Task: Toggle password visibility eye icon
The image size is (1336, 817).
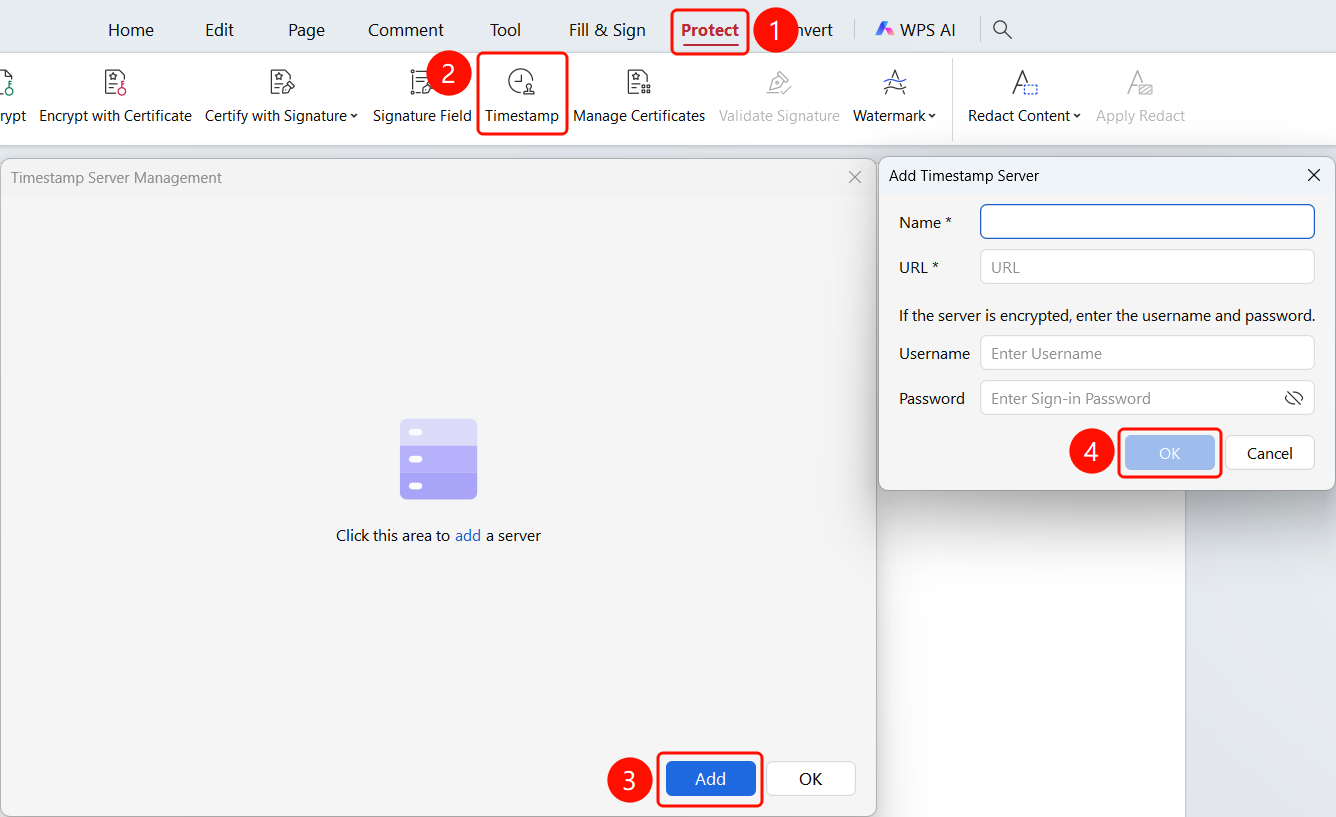Action: (x=1294, y=398)
